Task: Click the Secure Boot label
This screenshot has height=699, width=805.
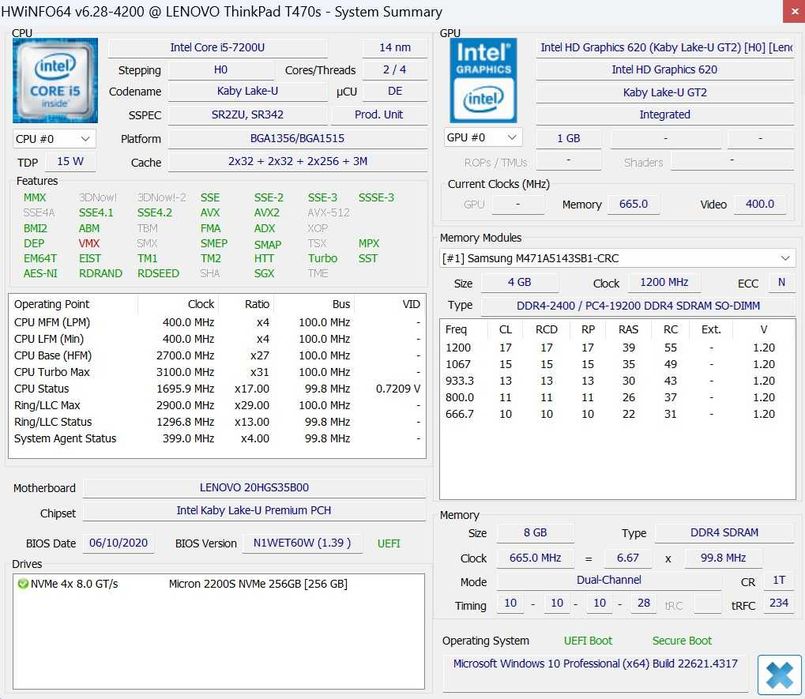Action: pyautogui.click(x=682, y=641)
